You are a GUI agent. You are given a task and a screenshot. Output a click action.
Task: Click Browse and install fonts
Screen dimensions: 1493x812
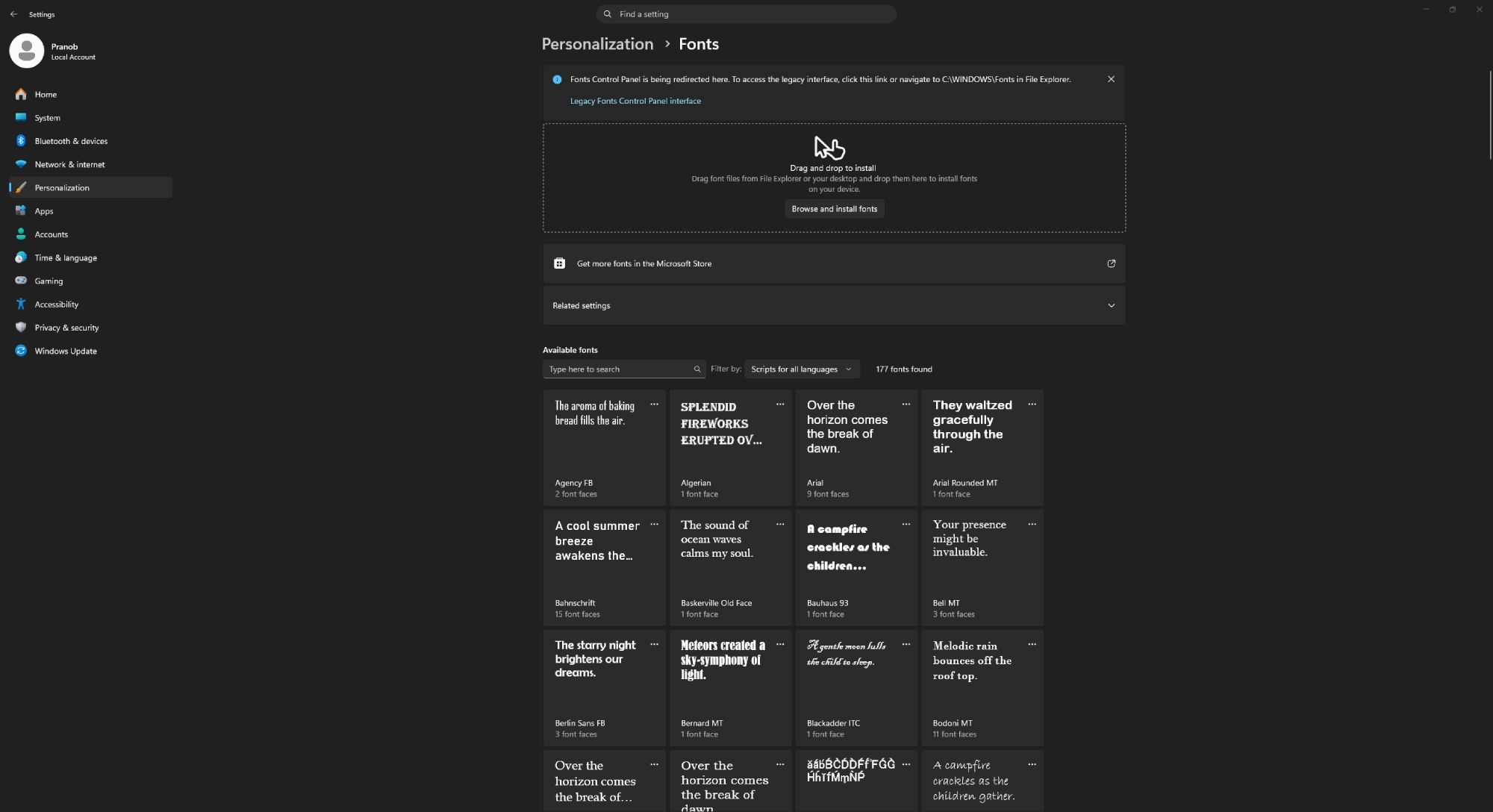click(834, 209)
